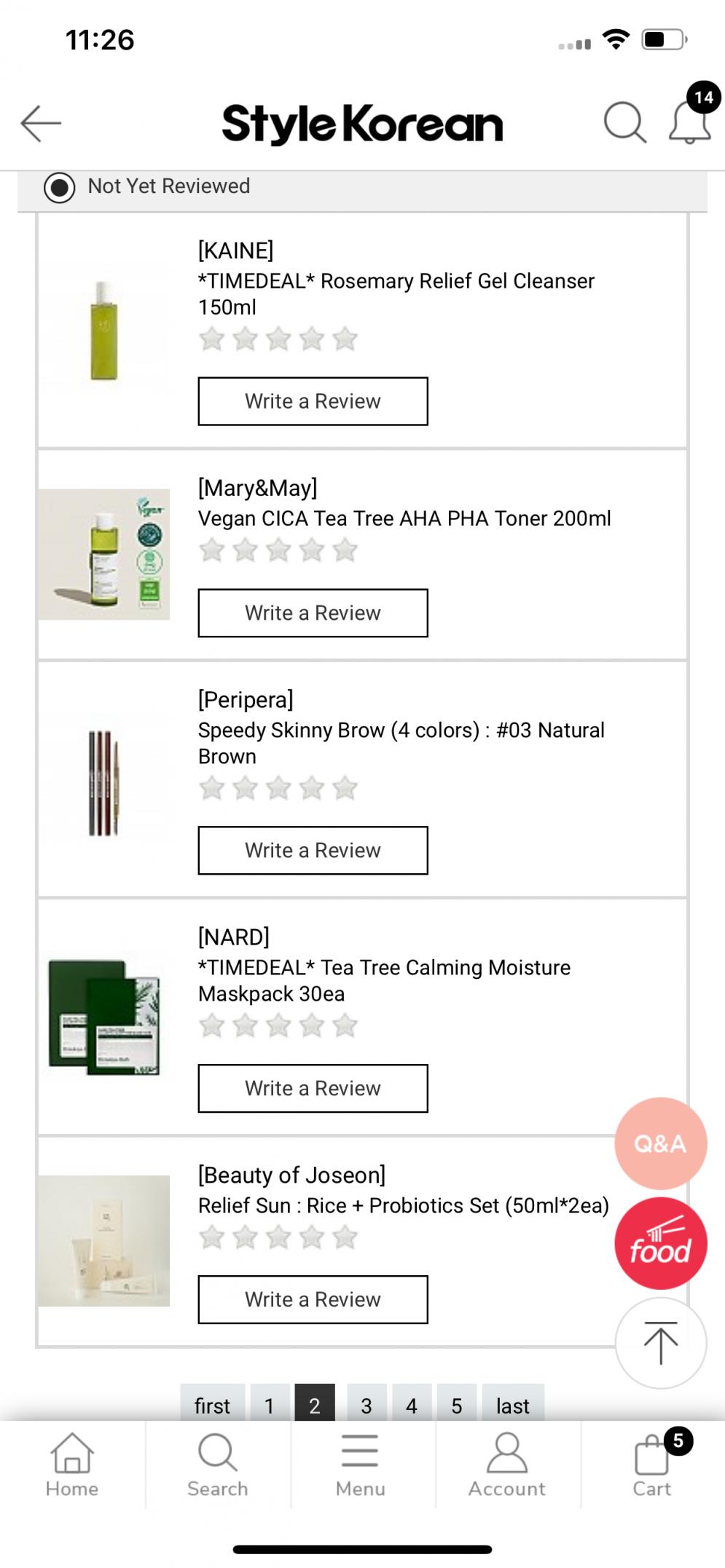Go to page 3 of reviews

tap(367, 1404)
